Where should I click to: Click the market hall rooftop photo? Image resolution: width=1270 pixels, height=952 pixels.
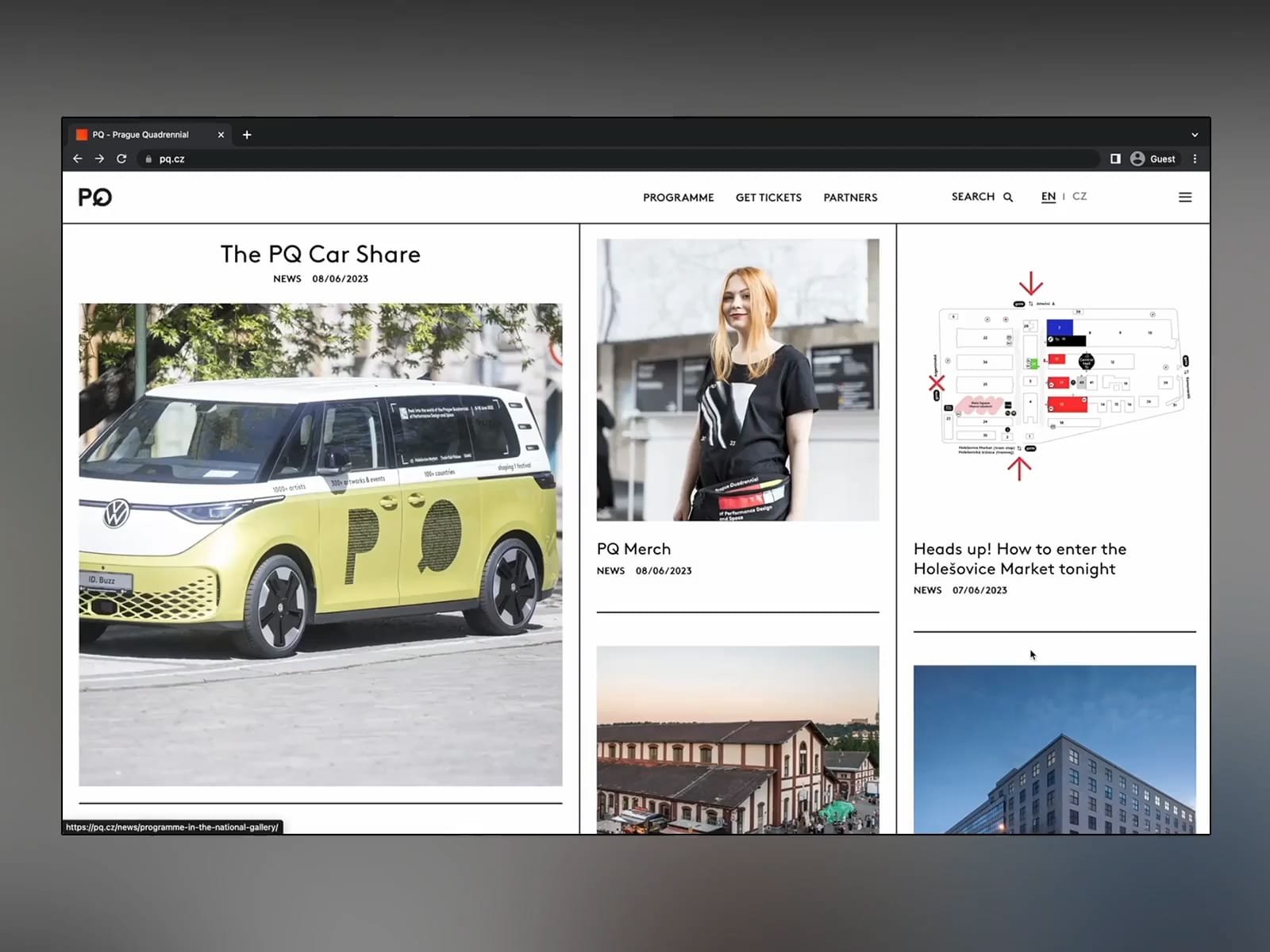click(738, 739)
